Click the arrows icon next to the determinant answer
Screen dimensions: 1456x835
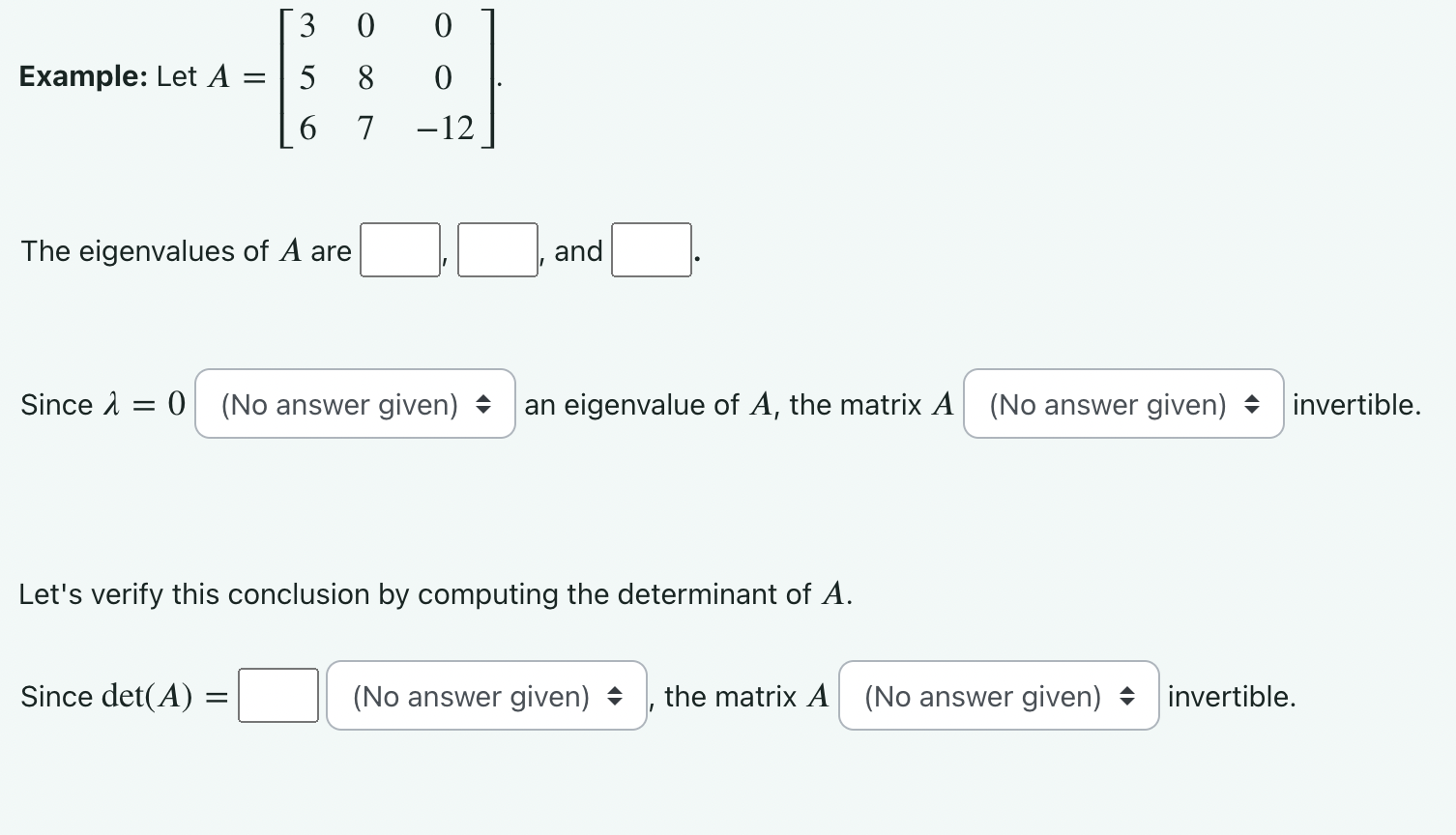(x=616, y=696)
